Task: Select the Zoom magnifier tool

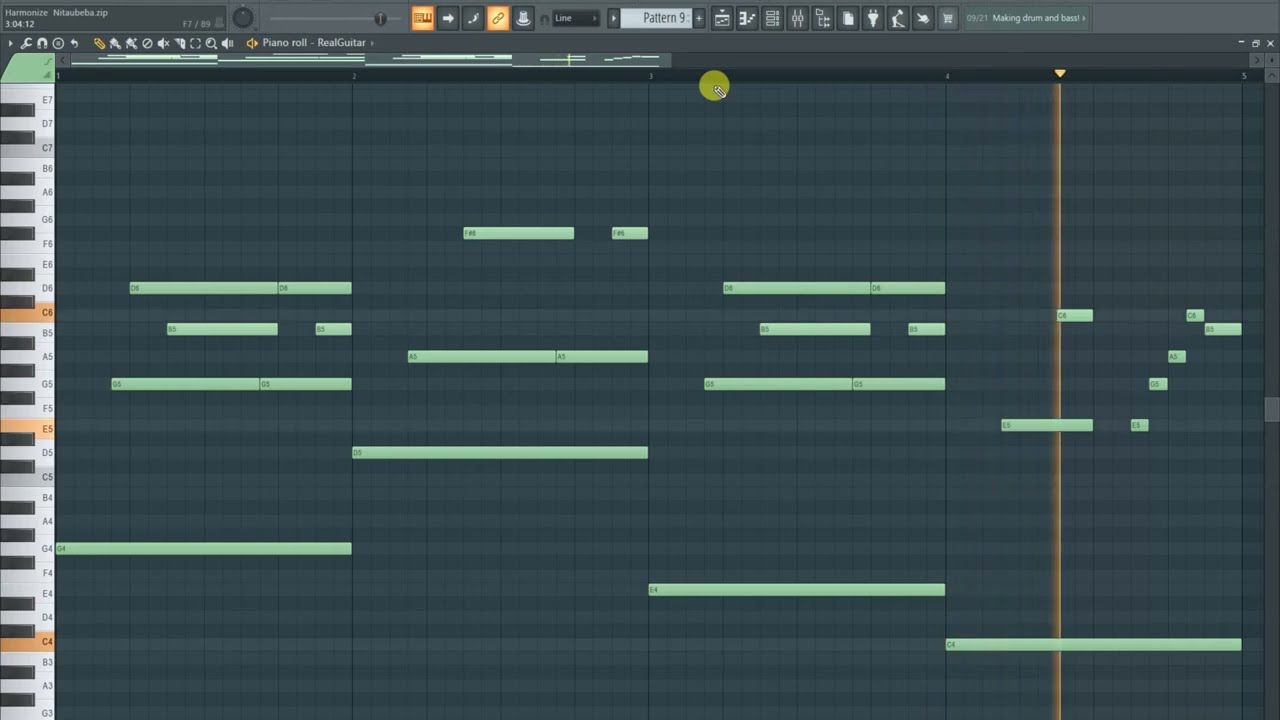Action: pyautogui.click(x=211, y=43)
